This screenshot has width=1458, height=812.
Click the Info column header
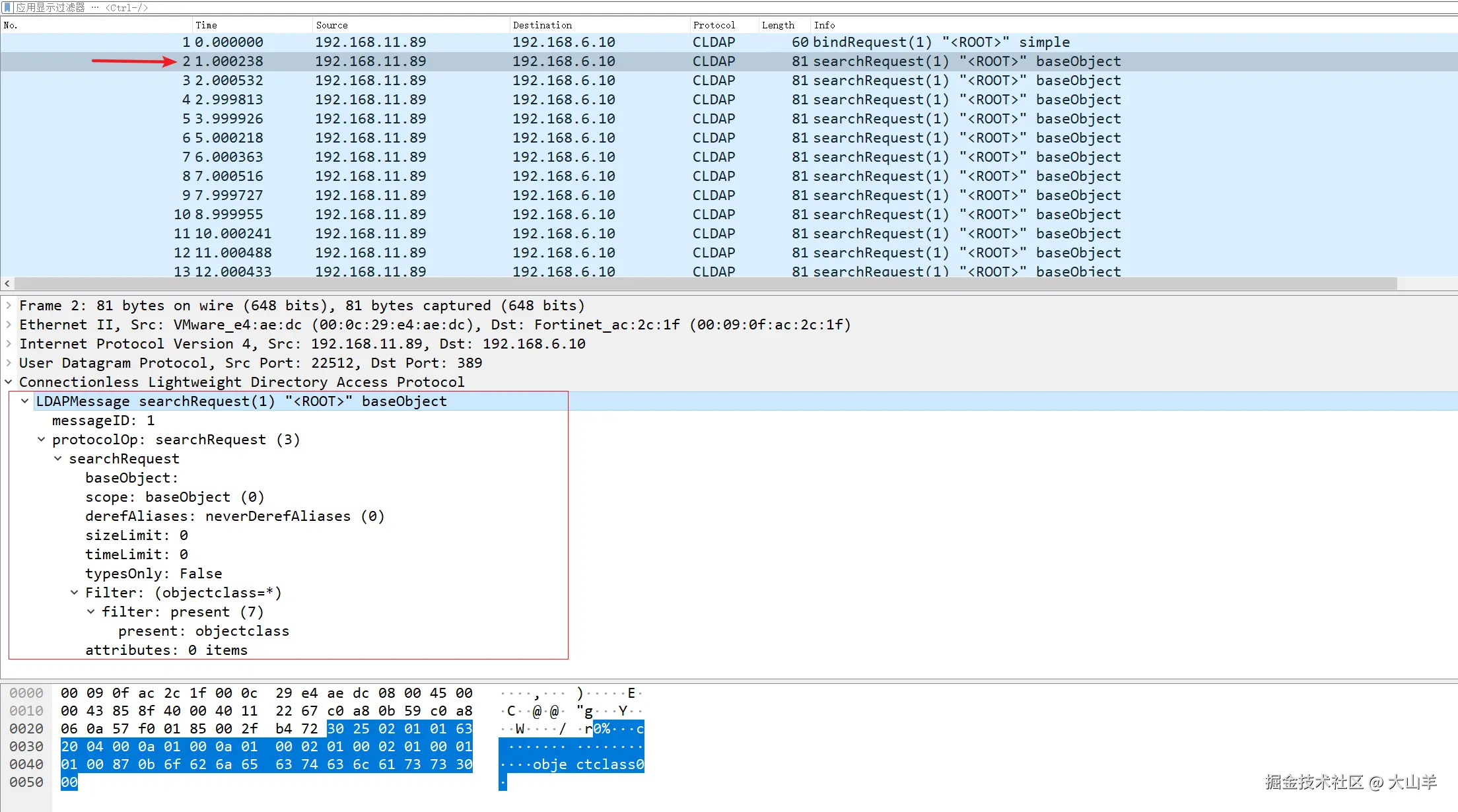click(824, 25)
